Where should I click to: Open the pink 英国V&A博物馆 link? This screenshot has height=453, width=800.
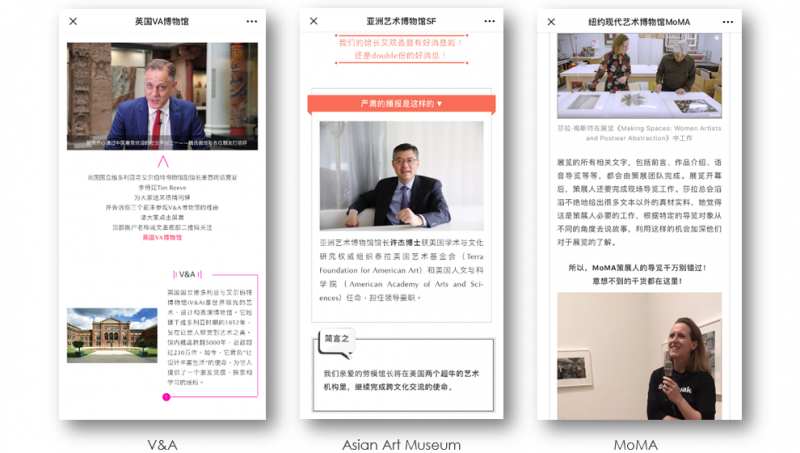[162, 237]
